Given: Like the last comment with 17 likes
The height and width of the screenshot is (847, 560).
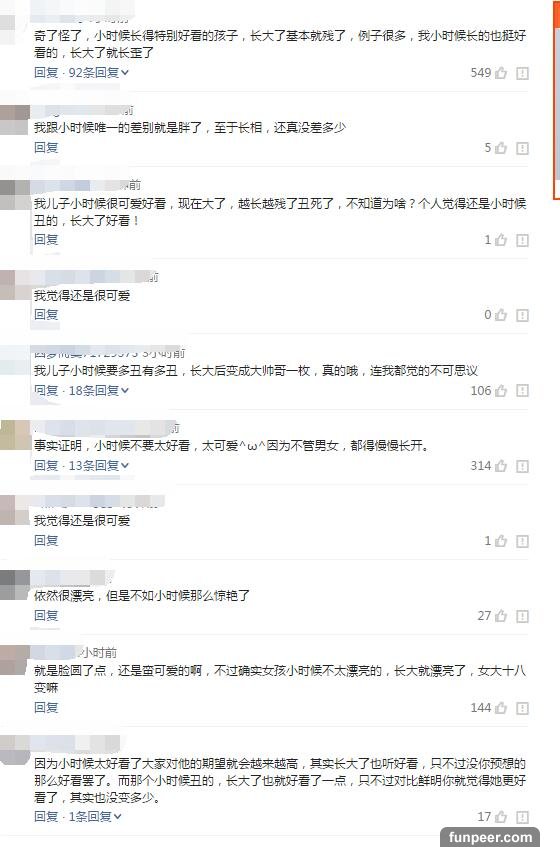Looking at the screenshot, I should tap(501, 816).
